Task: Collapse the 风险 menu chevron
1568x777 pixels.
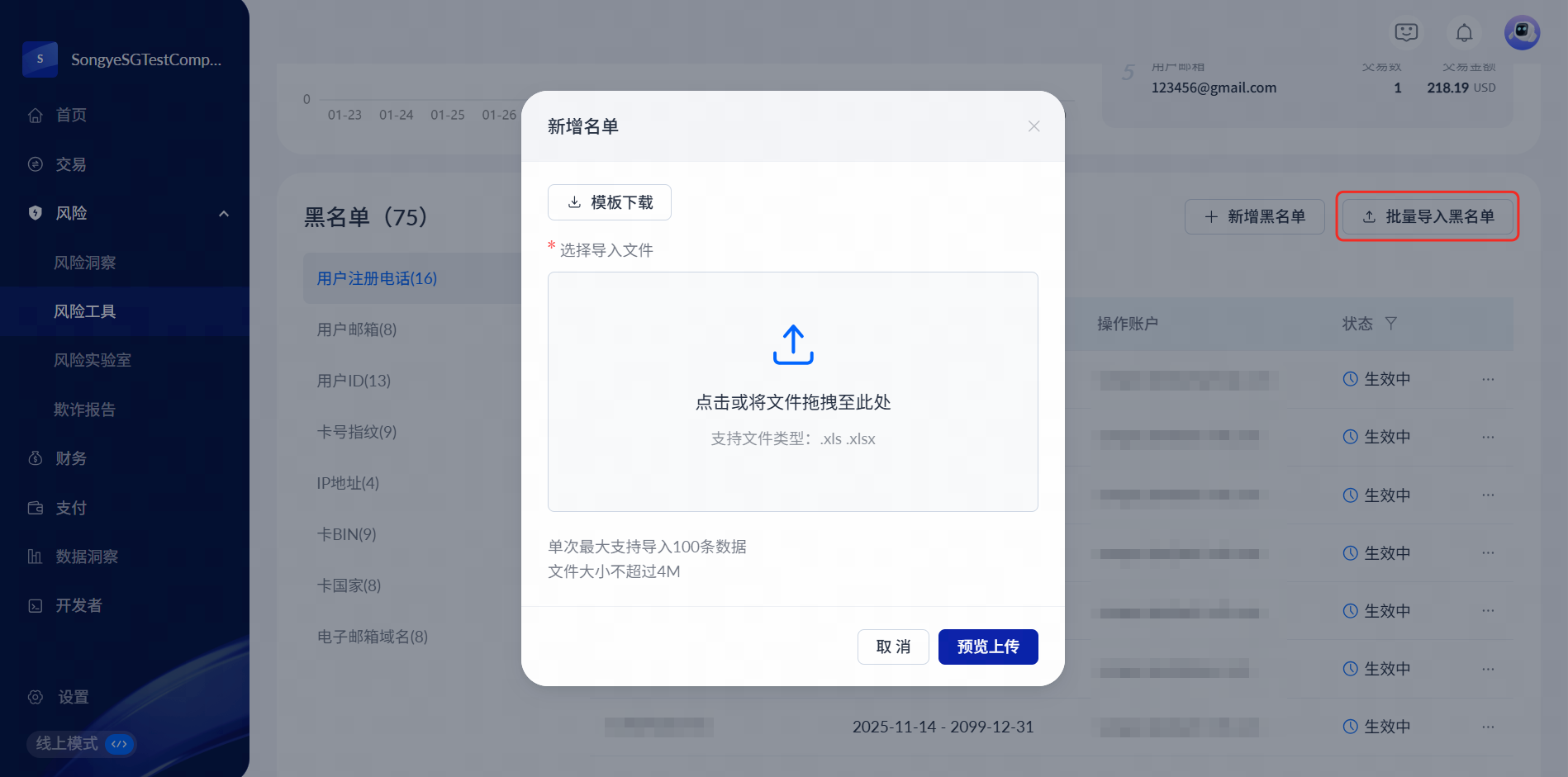Action: (223, 214)
